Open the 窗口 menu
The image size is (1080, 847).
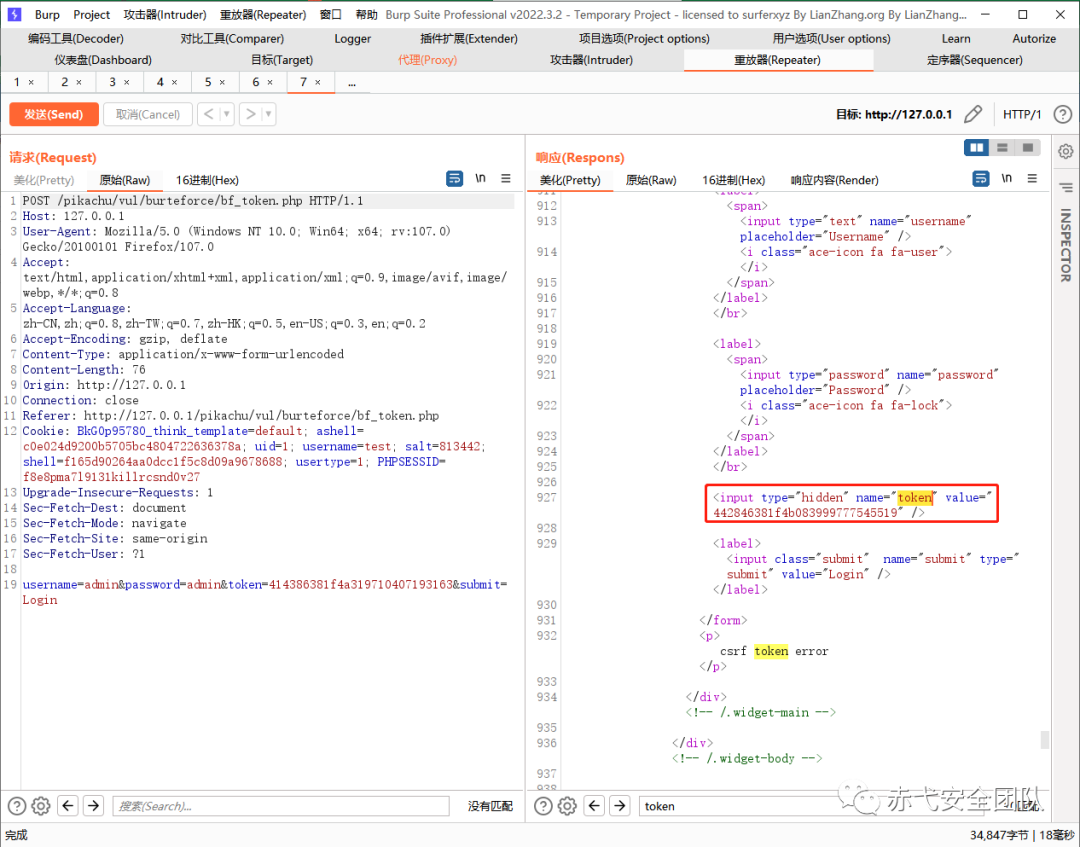click(x=330, y=14)
